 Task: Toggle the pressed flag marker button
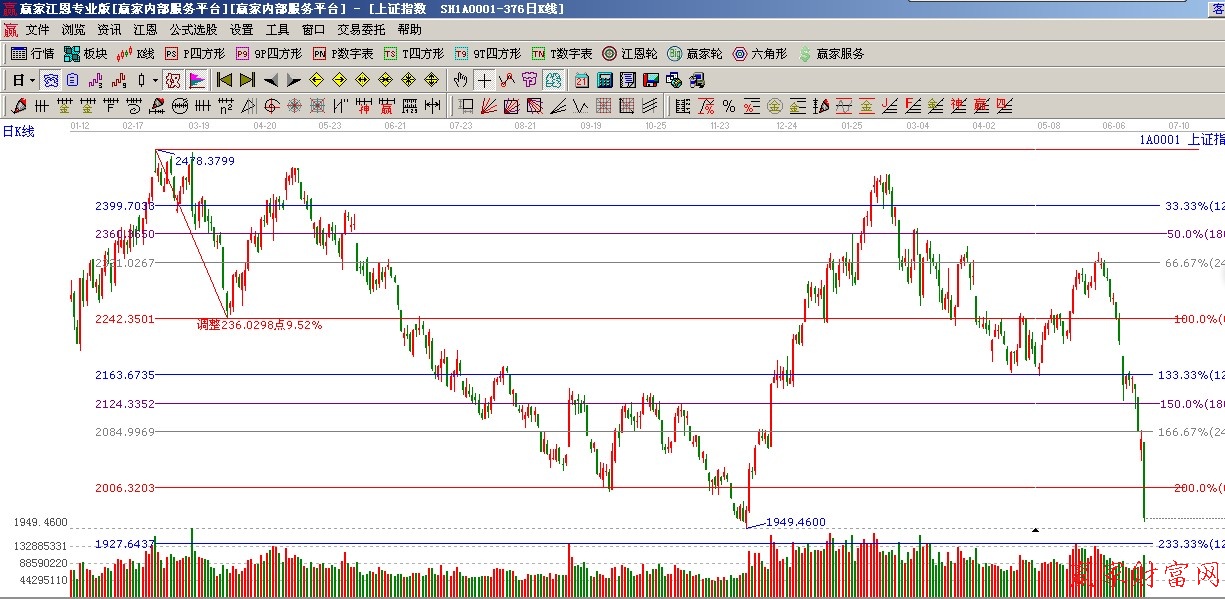click(197, 80)
